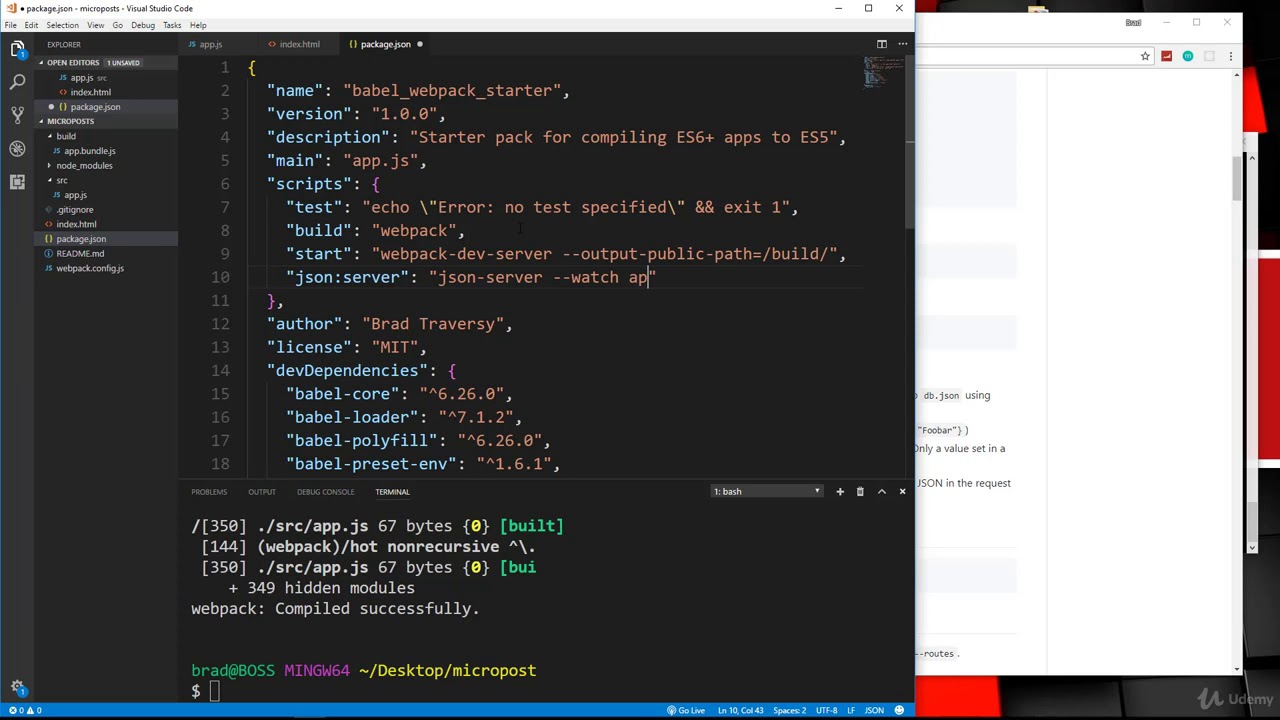The image size is (1280, 720).
Task: Select the package.json editor tab
Action: (x=385, y=44)
